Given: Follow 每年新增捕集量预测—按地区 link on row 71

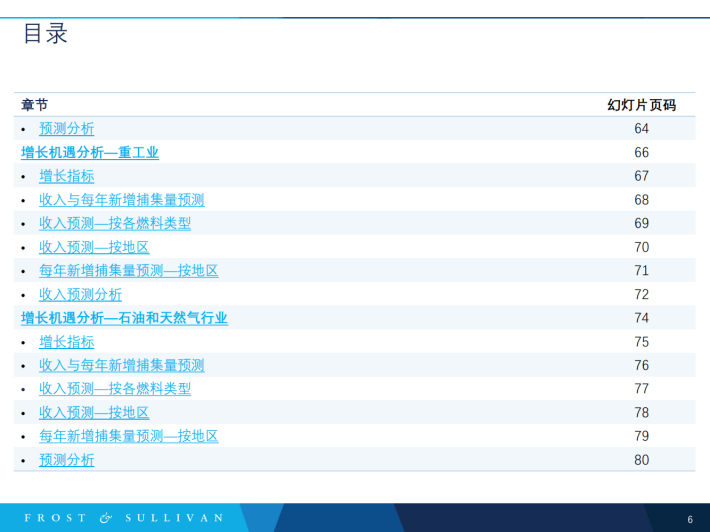Looking at the screenshot, I should [129, 271].
